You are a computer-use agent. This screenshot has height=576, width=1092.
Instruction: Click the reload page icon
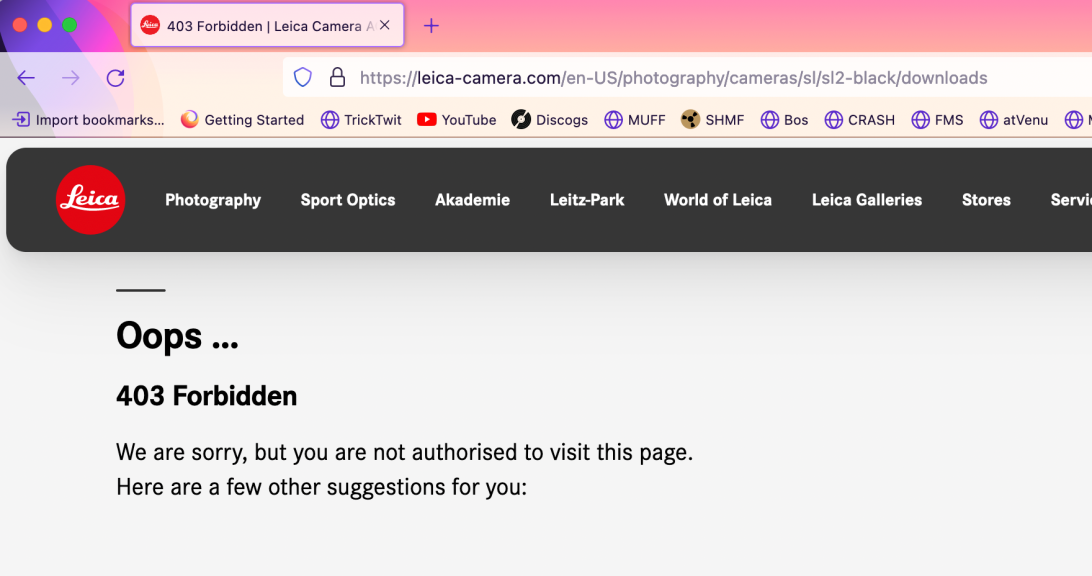(x=115, y=78)
